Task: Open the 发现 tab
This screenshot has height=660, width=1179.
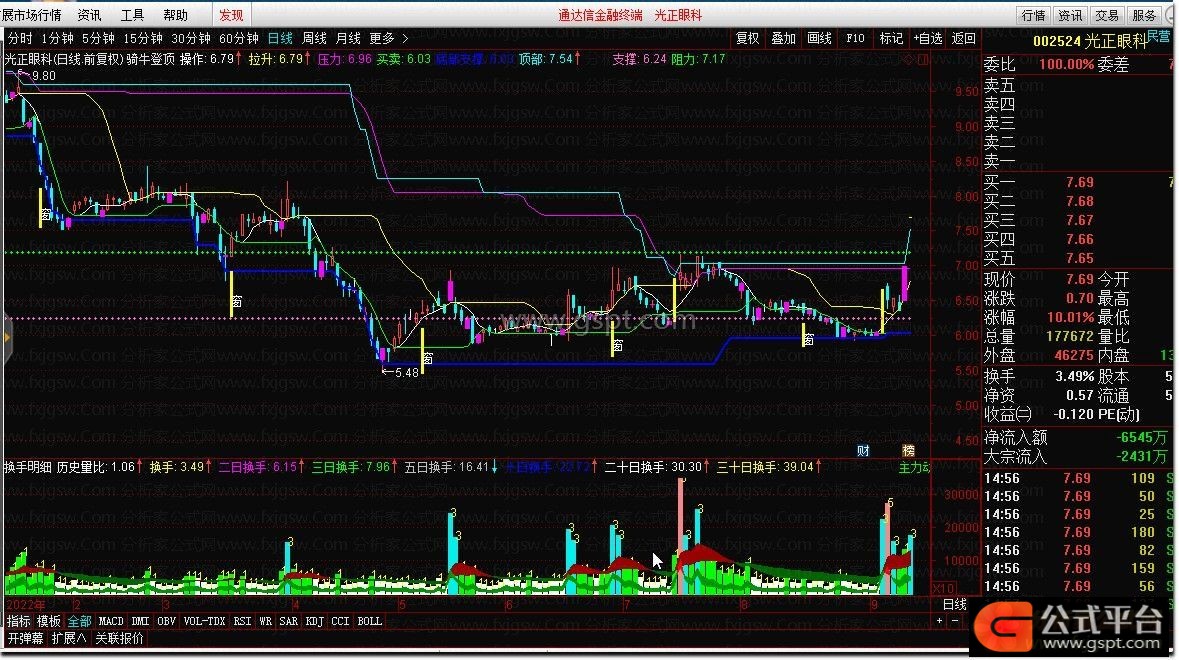Action: (231, 15)
